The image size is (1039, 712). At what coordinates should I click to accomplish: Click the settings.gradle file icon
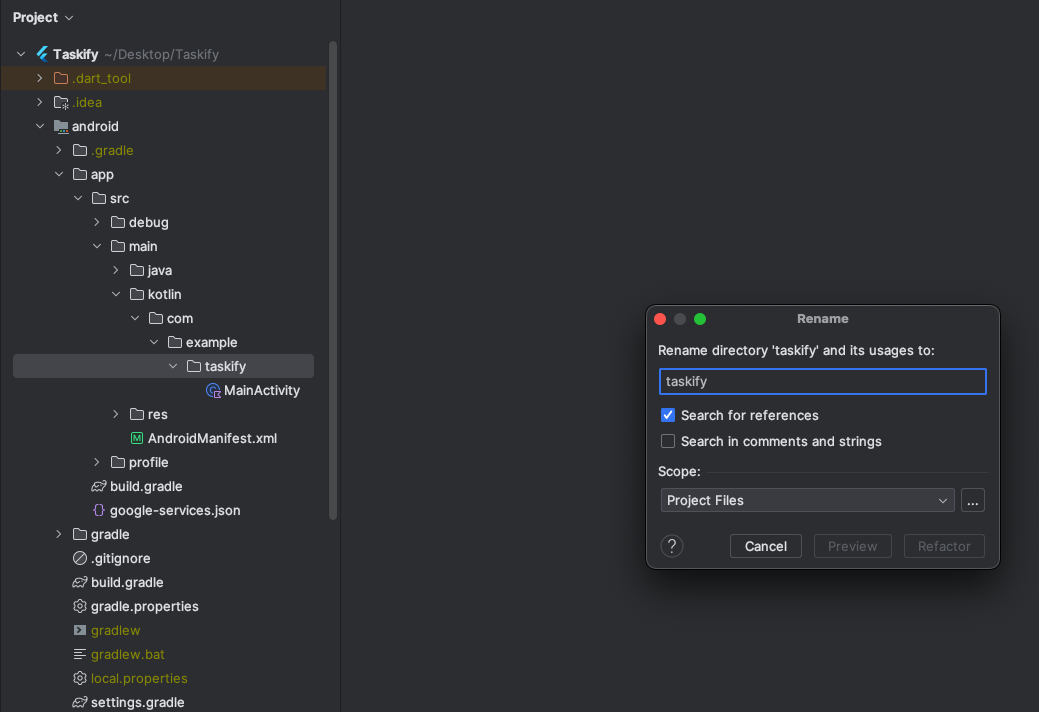coord(80,703)
